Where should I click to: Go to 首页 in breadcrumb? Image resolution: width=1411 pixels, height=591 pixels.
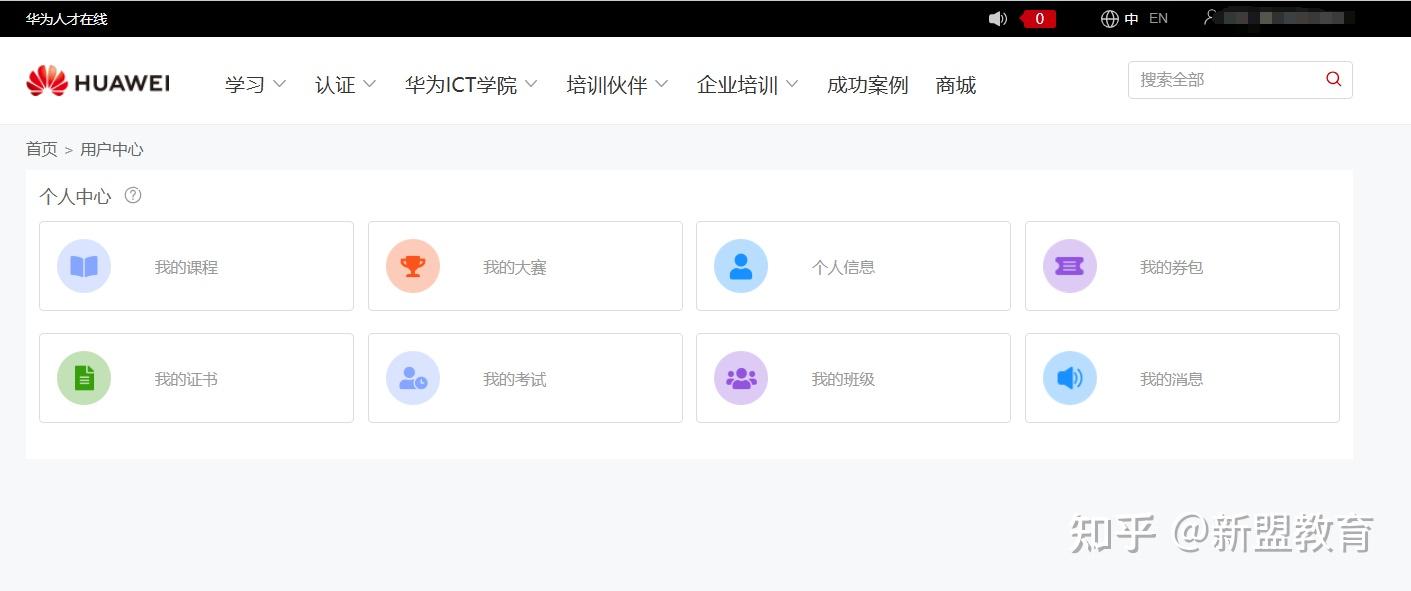coord(42,149)
